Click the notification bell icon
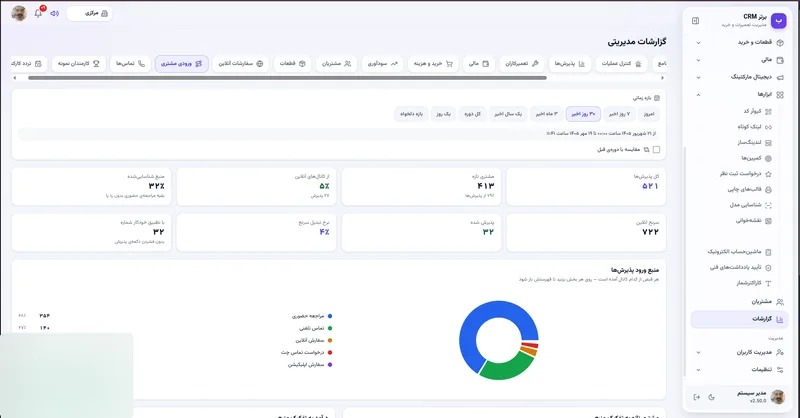Viewport: 800px width, 418px height. point(38,13)
